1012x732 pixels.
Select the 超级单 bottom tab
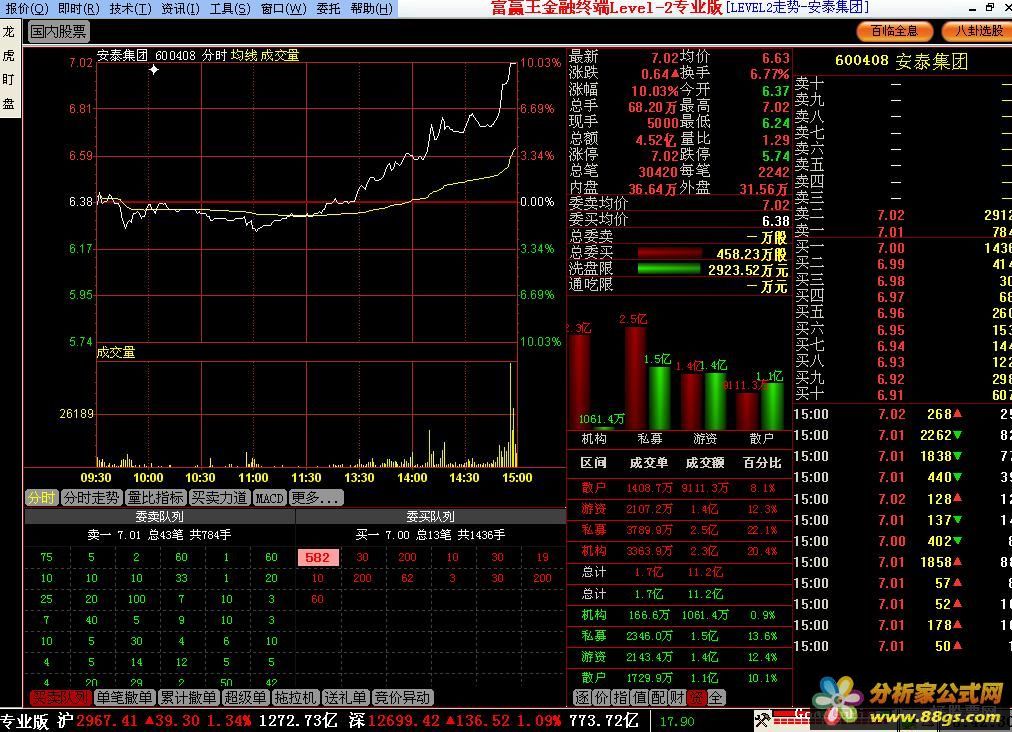click(x=245, y=698)
